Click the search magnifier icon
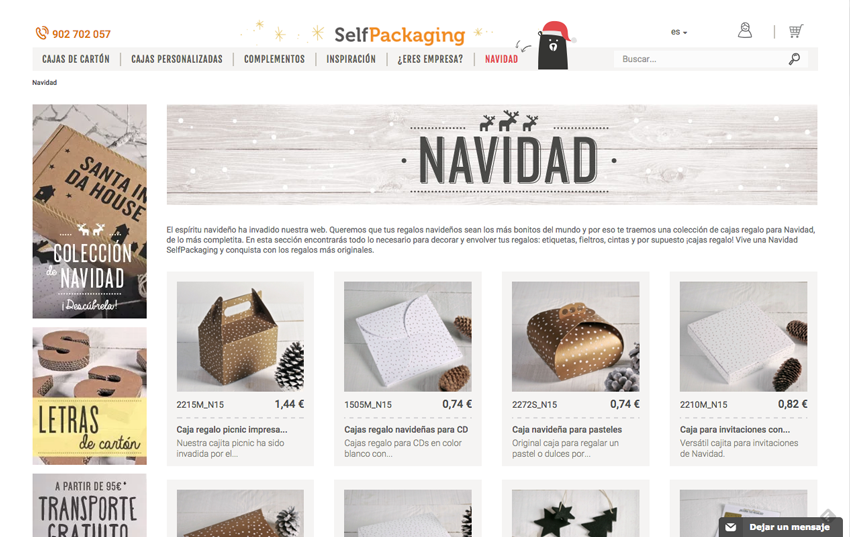 [794, 59]
